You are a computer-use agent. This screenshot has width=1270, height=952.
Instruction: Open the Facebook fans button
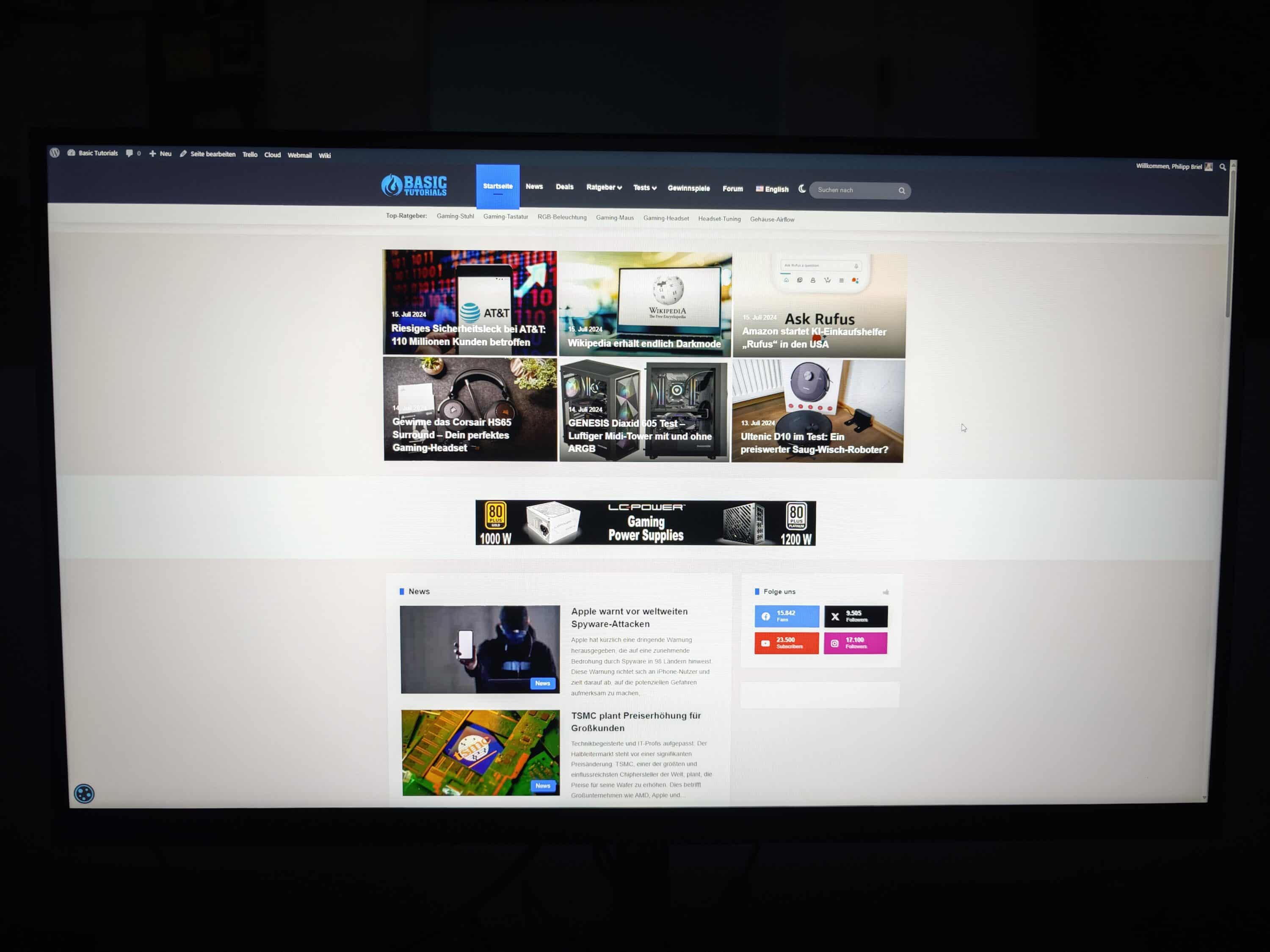coord(786,616)
